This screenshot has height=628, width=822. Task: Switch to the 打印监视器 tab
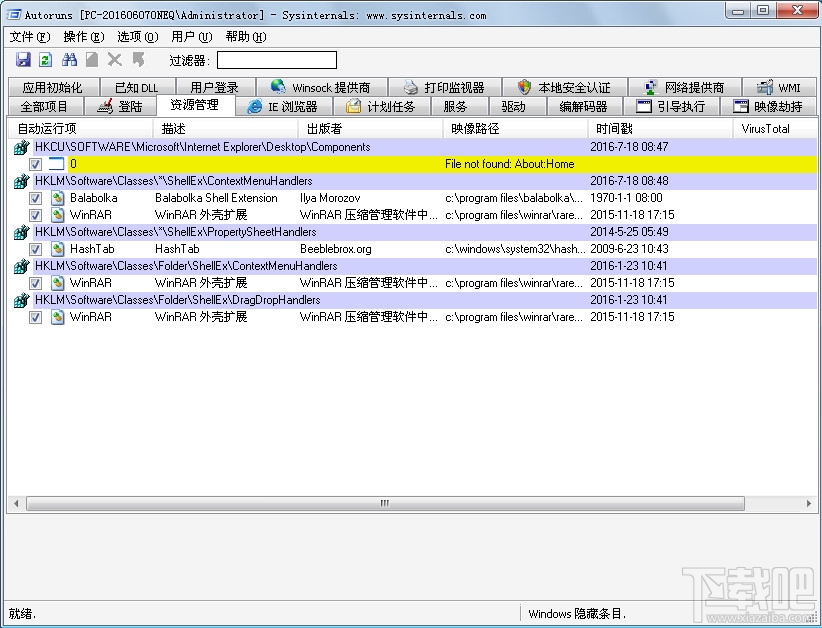coord(445,87)
